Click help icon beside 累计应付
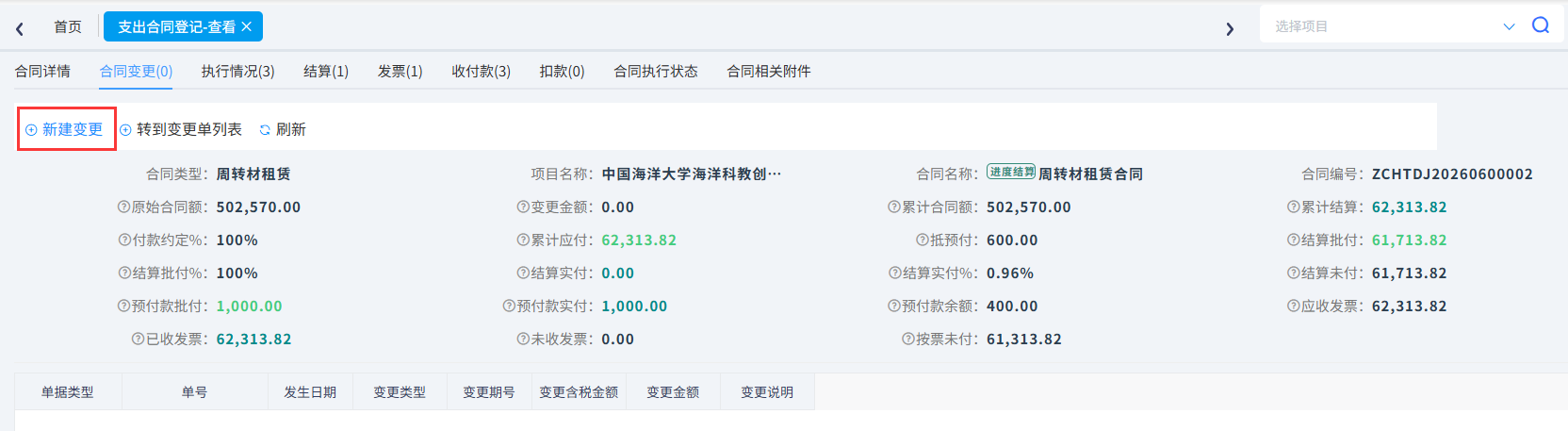 (x=523, y=240)
